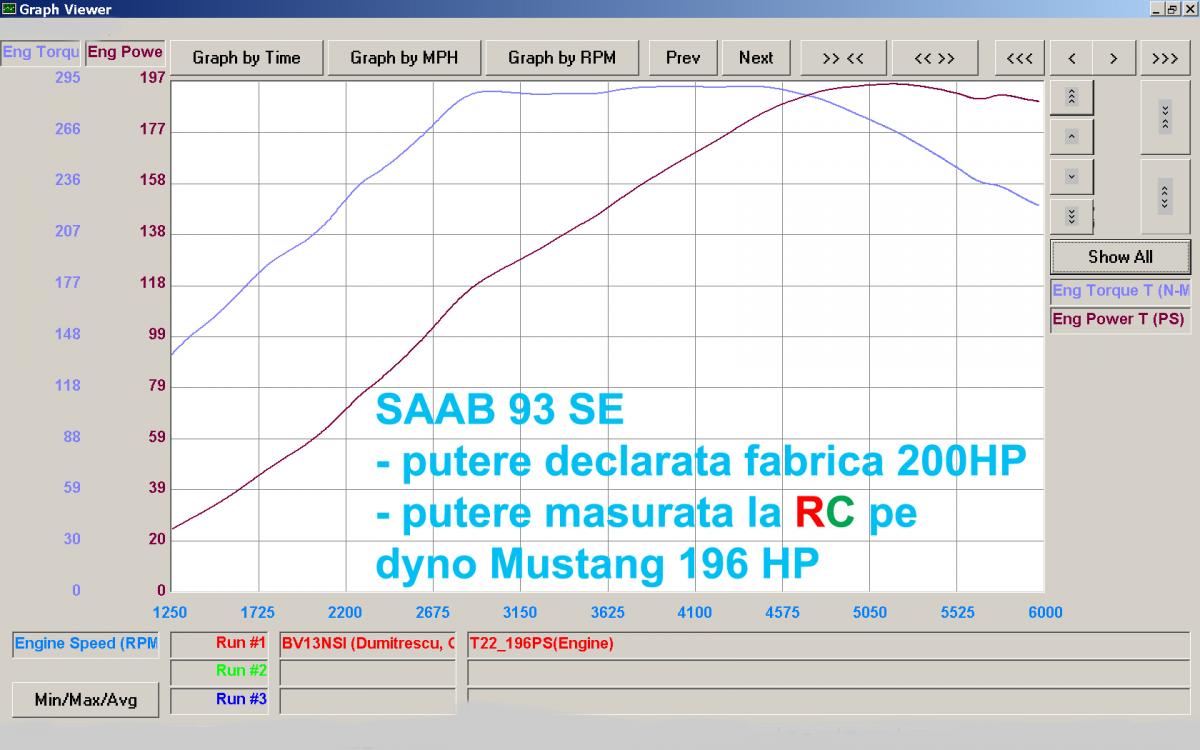
Task: Click the 4100 RPM axis value
Action: pyautogui.click(x=695, y=612)
